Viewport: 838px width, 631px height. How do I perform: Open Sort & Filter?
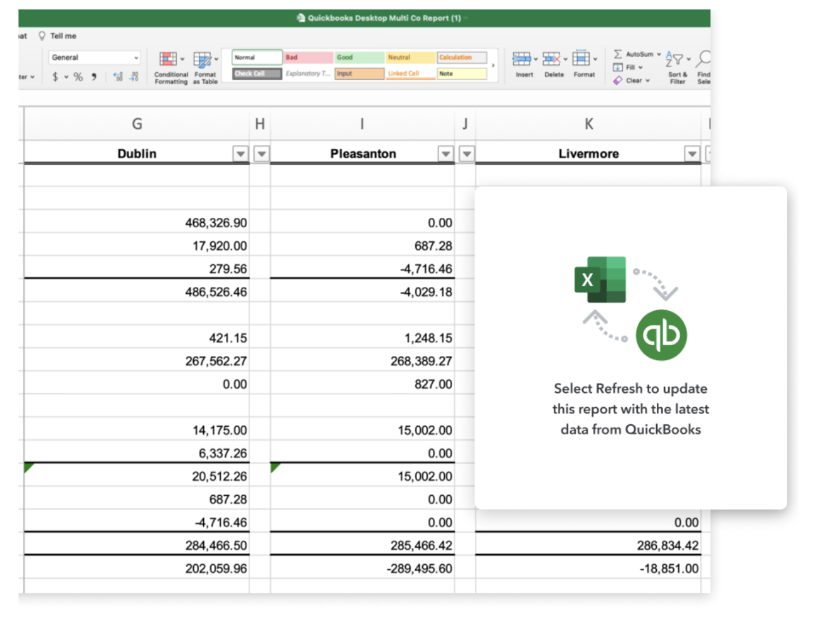point(678,67)
